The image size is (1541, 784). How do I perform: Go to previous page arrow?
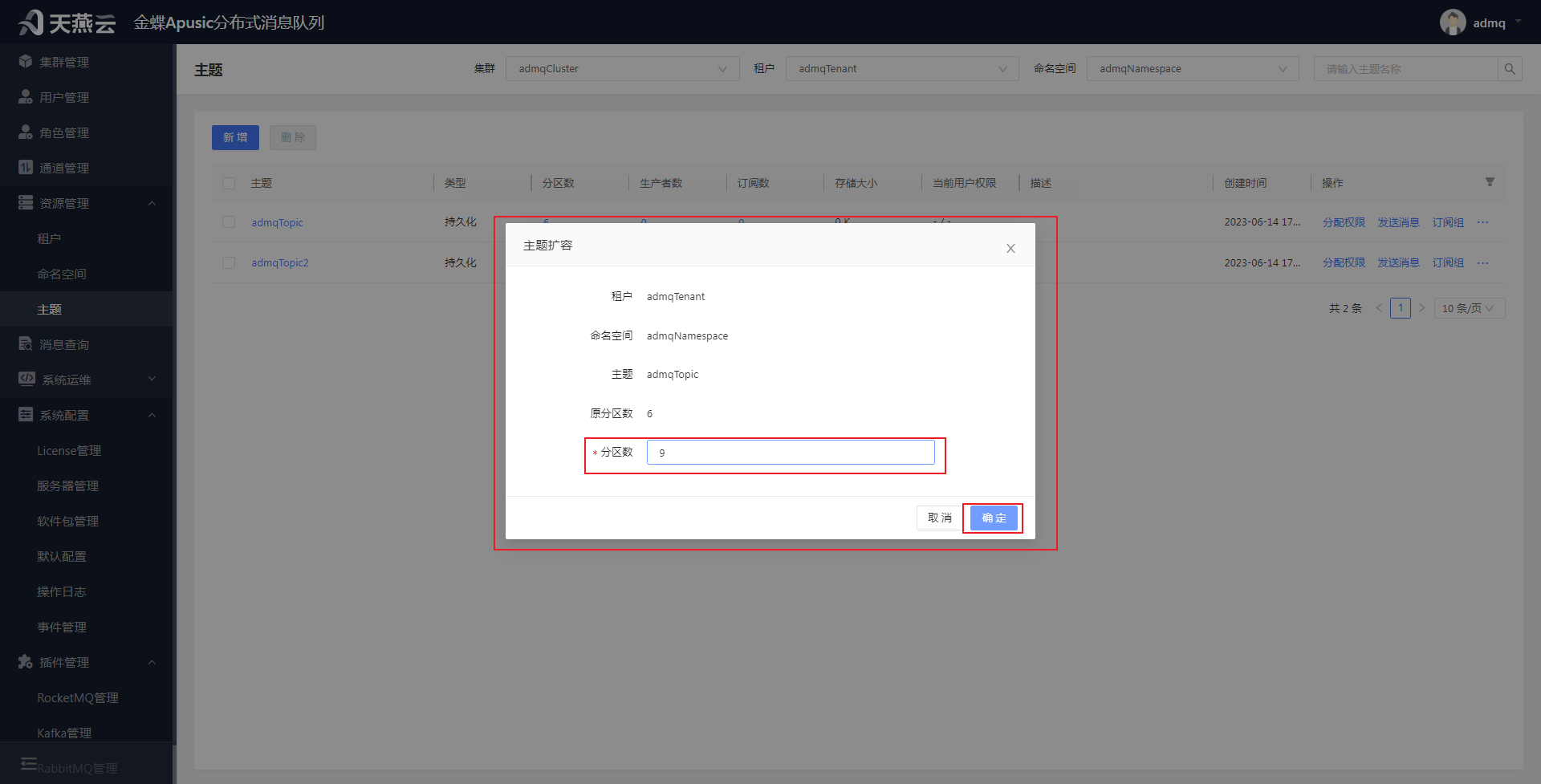click(1379, 308)
